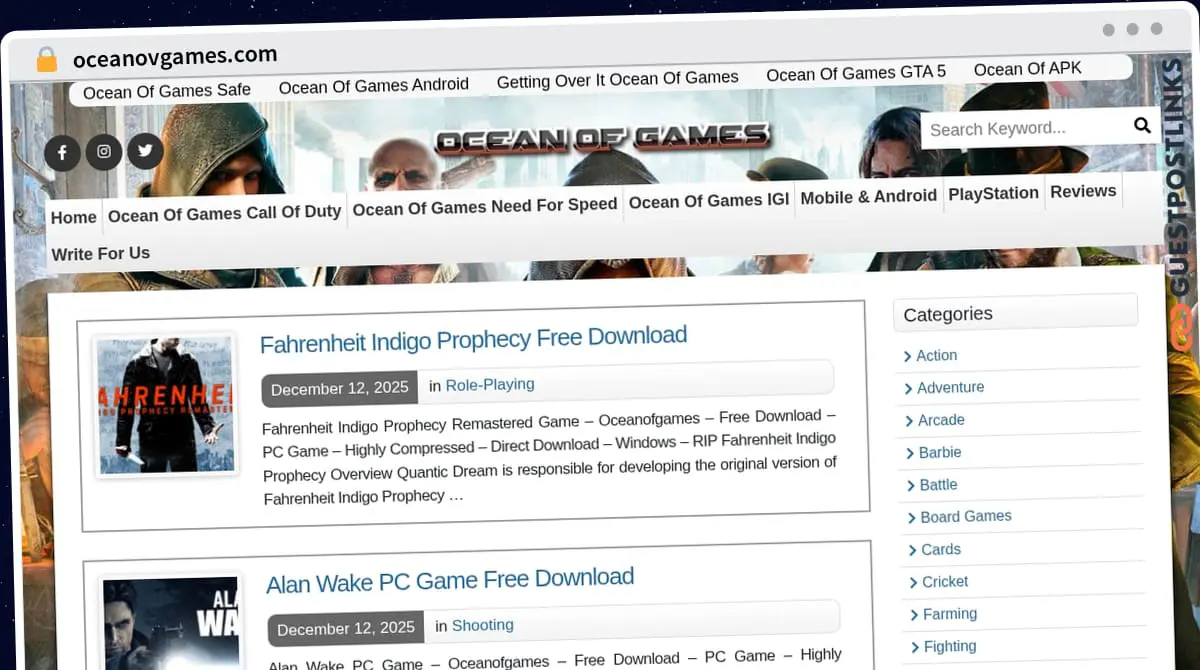
Task: Open the Facebook social icon
Action: click(62, 153)
